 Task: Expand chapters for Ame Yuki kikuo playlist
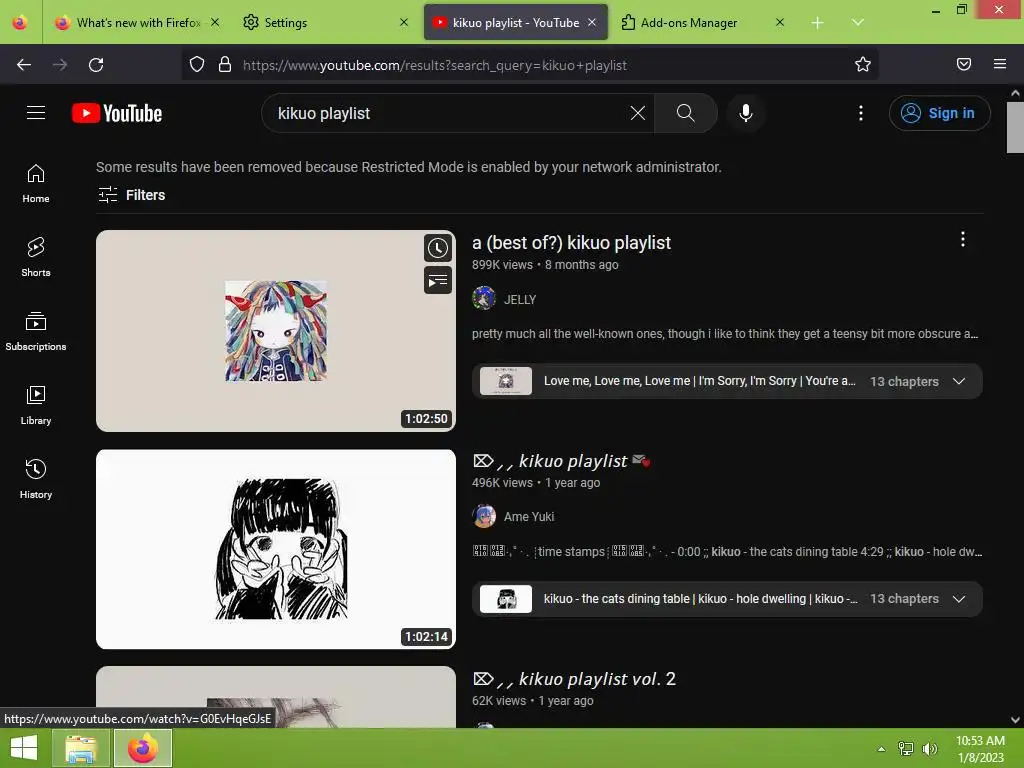tap(959, 599)
